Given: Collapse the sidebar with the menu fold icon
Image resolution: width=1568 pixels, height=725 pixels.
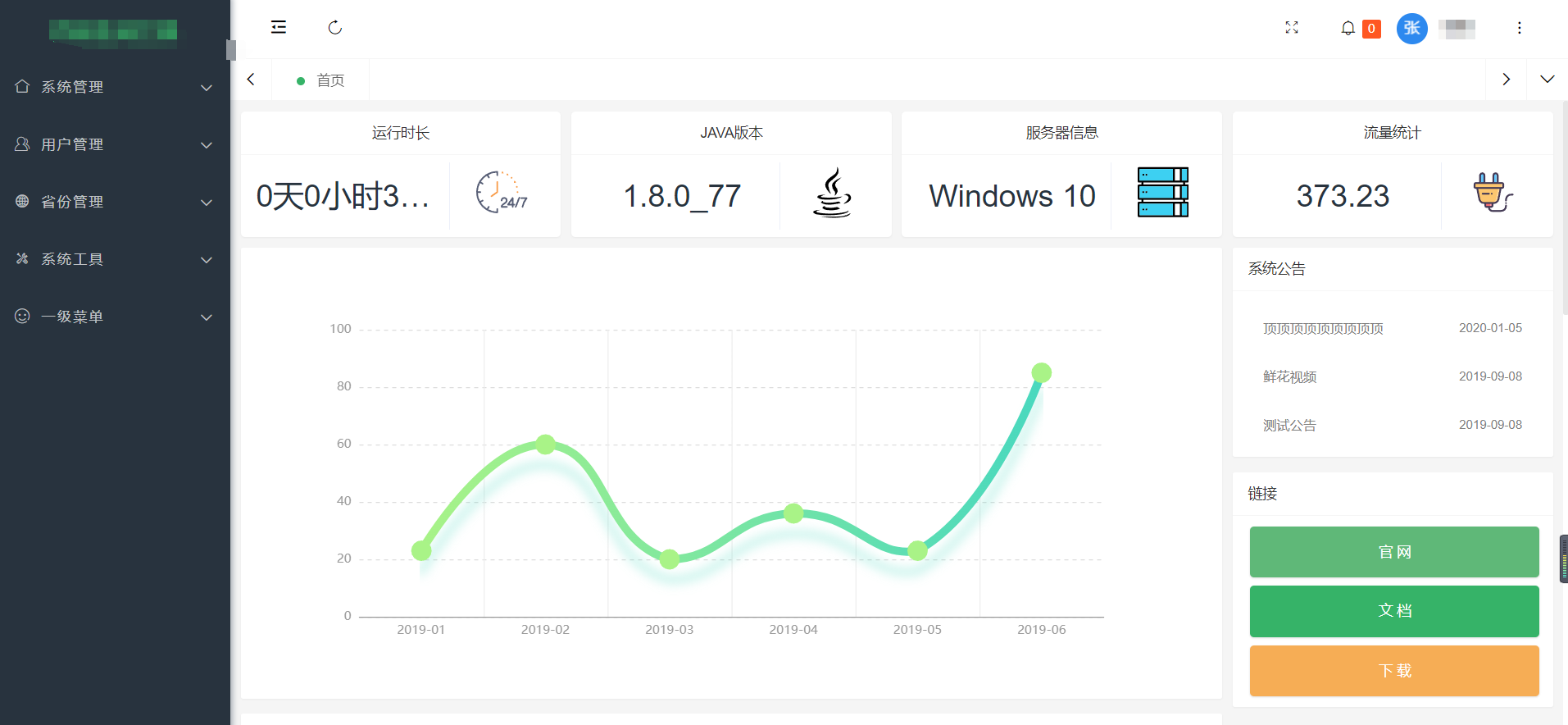Looking at the screenshot, I should point(279,28).
